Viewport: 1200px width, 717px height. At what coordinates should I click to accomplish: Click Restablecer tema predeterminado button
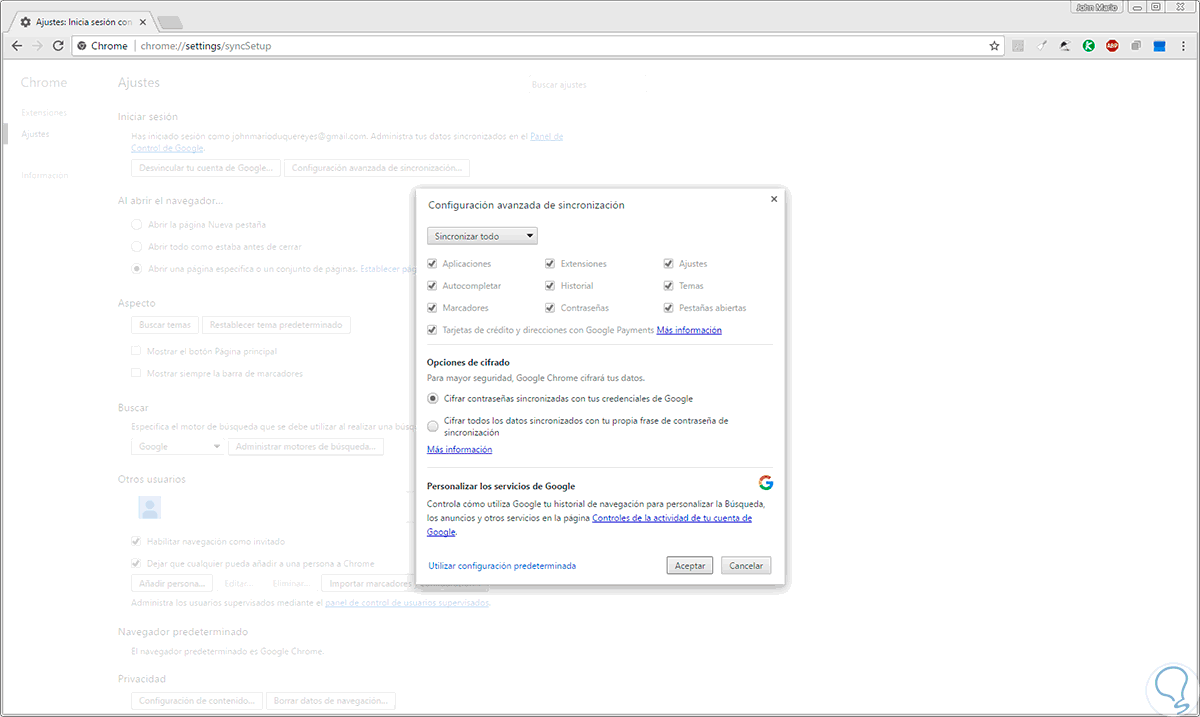[276, 325]
